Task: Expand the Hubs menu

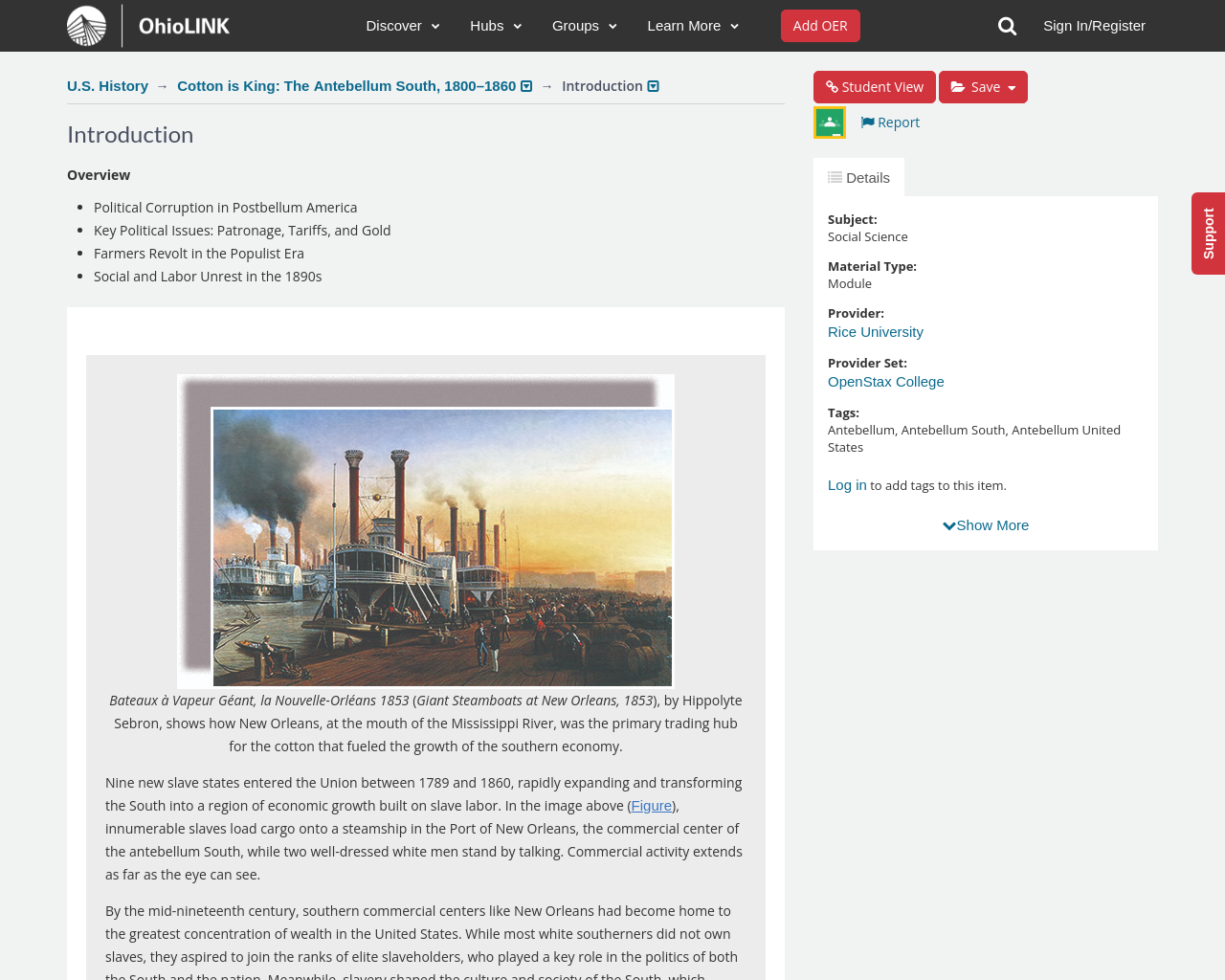Action: [496, 26]
